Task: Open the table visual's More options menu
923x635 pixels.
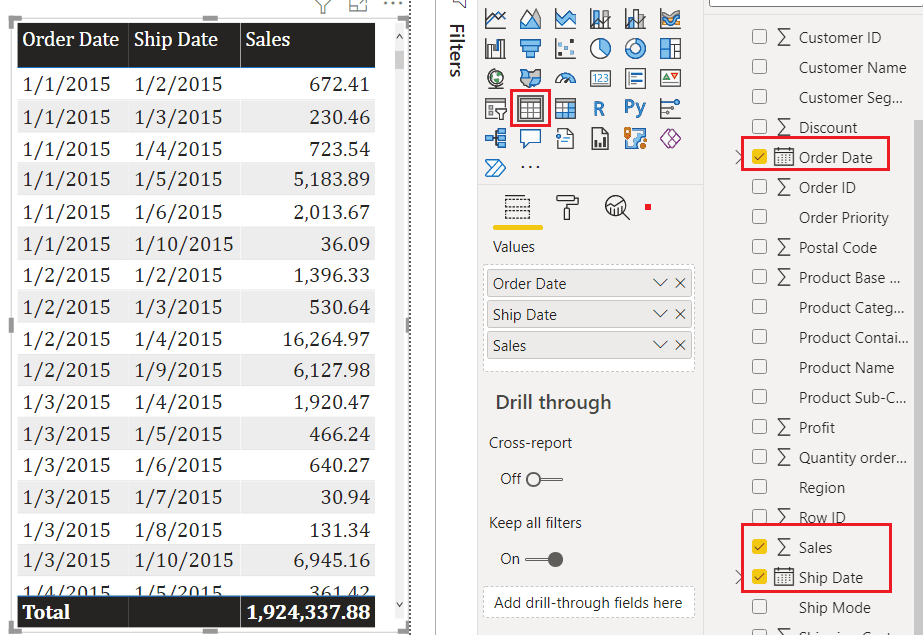Action: pyautogui.click(x=393, y=5)
